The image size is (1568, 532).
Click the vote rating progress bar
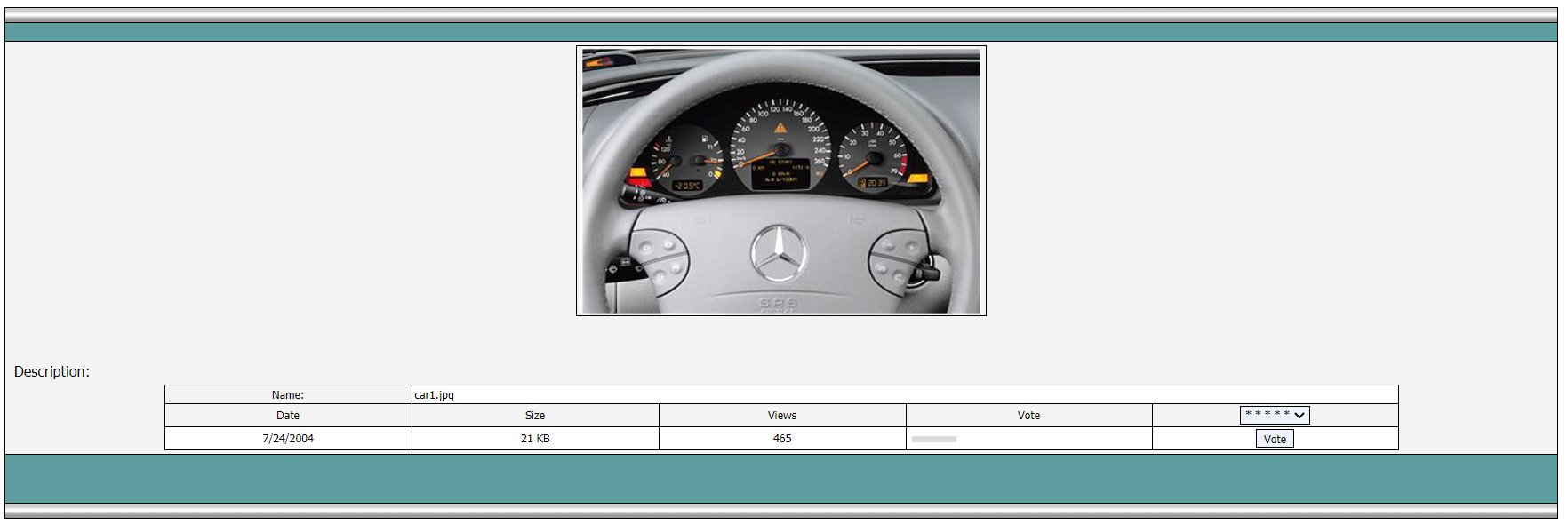(934, 439)
